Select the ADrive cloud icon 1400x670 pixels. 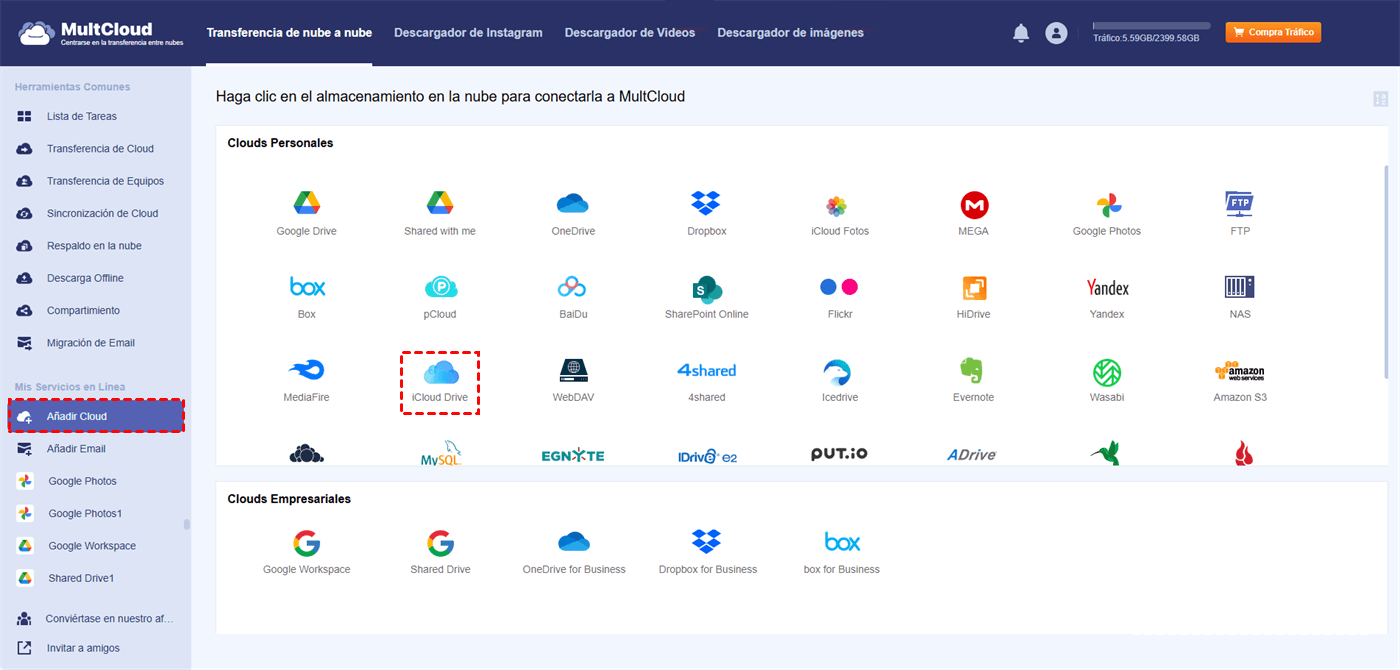tap(972, 455)
